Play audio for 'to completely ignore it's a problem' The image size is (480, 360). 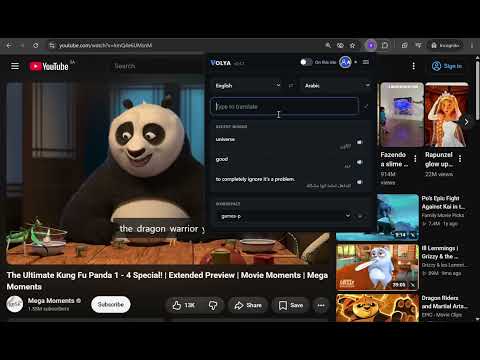pos(359,182)
